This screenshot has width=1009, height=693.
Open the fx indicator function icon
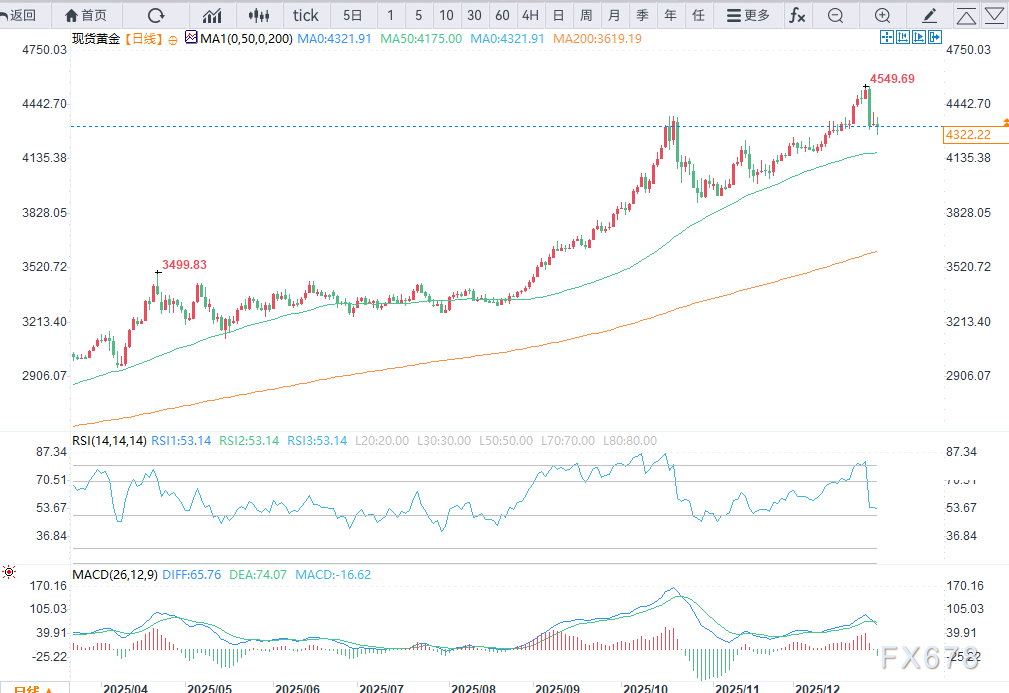point(796,15)
